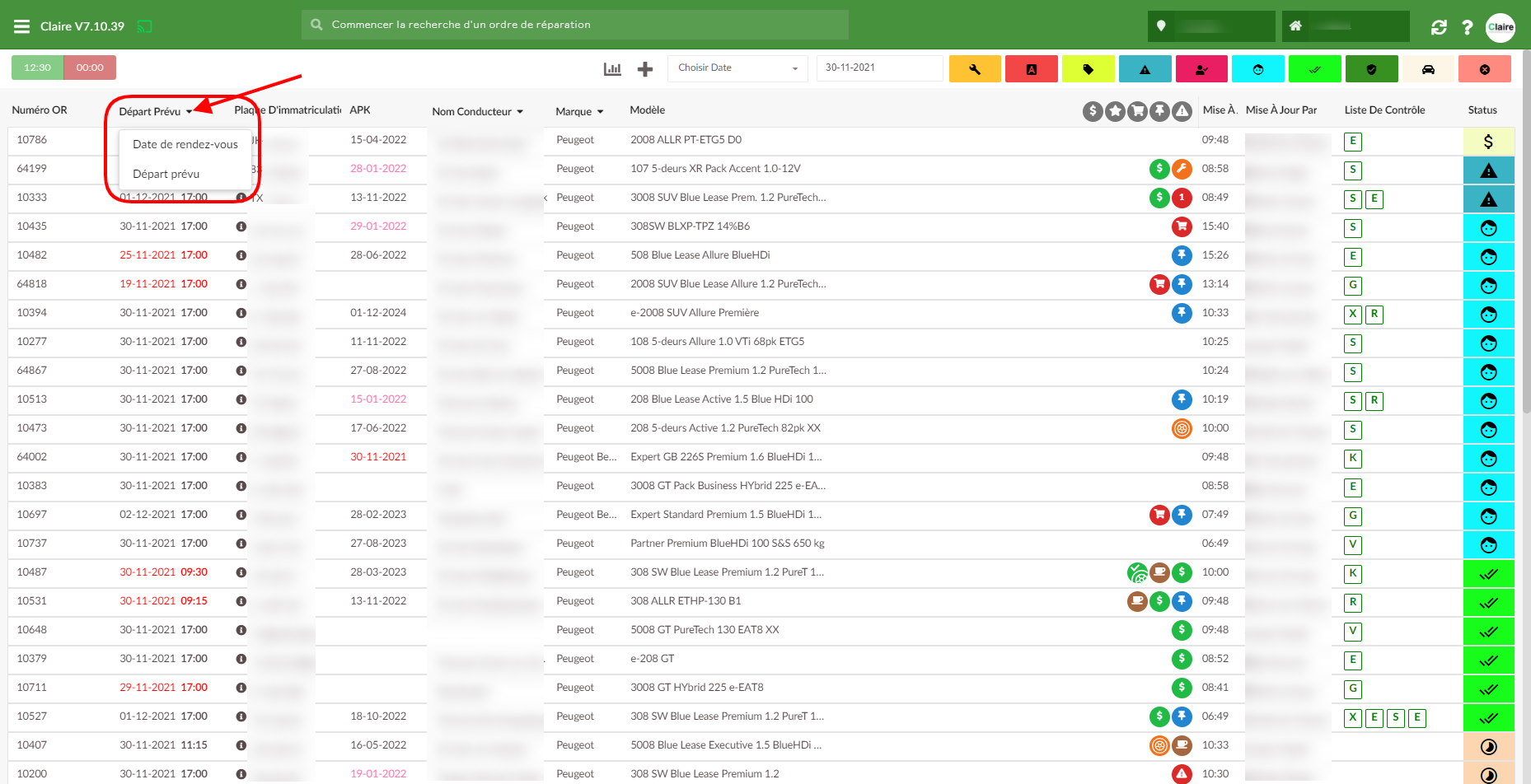Image resolution: width=1531 pixels, height=784 pixels.
Task: Sort by Modèle column header
Action: 647,110
